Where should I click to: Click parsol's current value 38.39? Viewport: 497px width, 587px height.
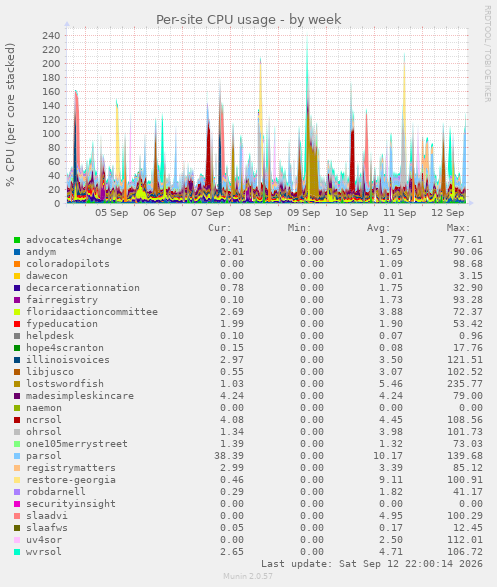pos(229,456)
